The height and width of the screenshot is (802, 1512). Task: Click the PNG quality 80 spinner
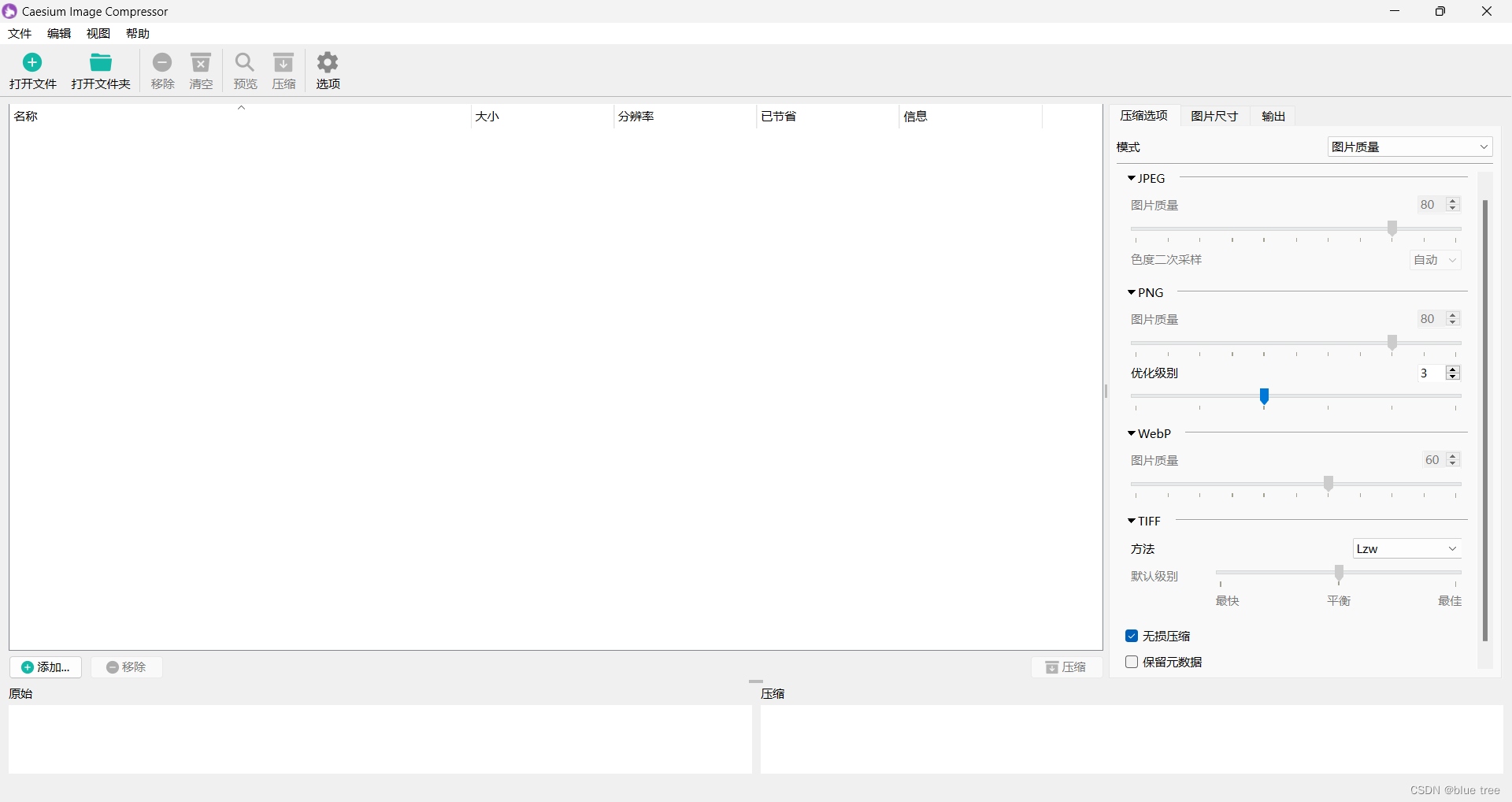(1439, 319)
